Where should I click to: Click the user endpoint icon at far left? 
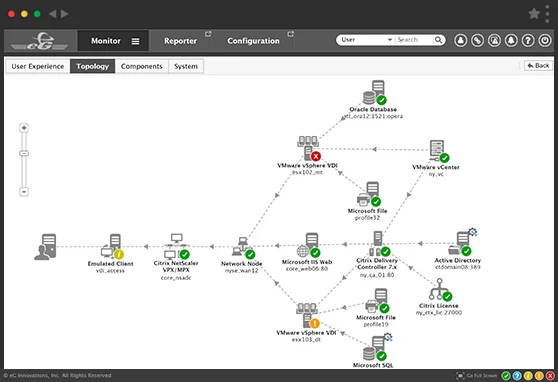(x=45, y=247)
